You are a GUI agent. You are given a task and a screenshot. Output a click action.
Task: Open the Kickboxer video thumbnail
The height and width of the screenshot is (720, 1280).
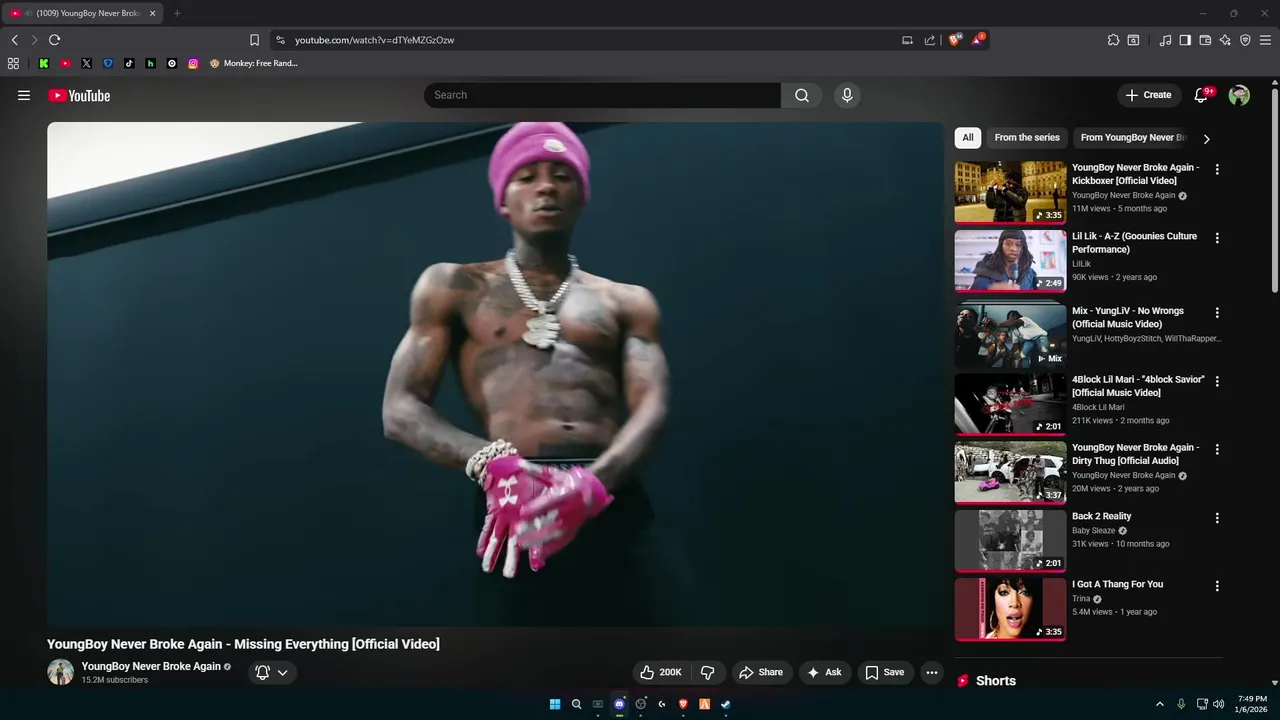point(1010,192)
